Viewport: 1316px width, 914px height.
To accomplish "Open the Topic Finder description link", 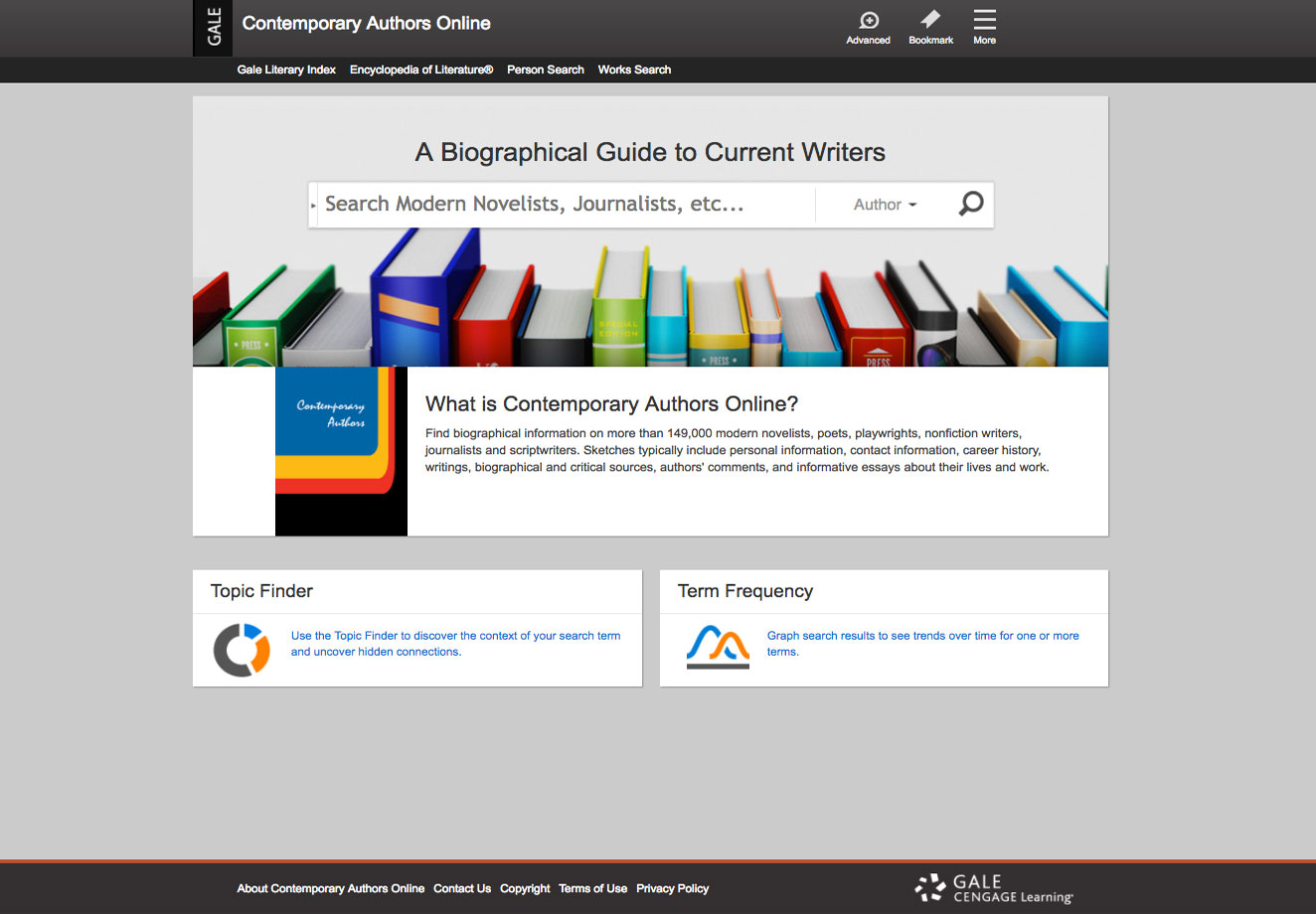I will tap(455, 644).
